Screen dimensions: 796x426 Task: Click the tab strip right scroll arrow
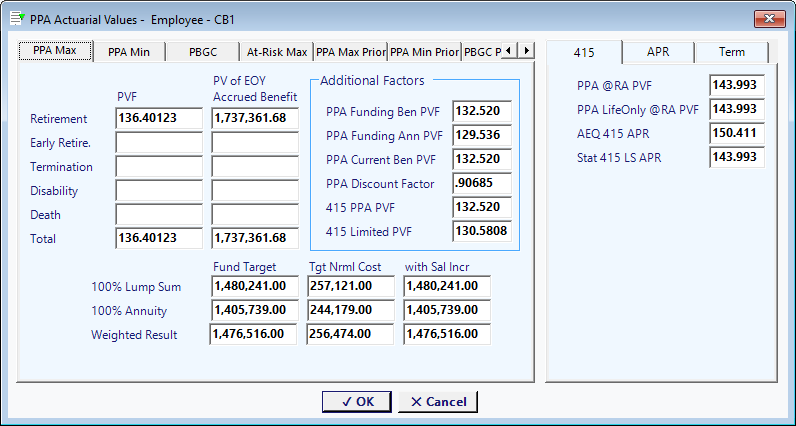[526, 50]
